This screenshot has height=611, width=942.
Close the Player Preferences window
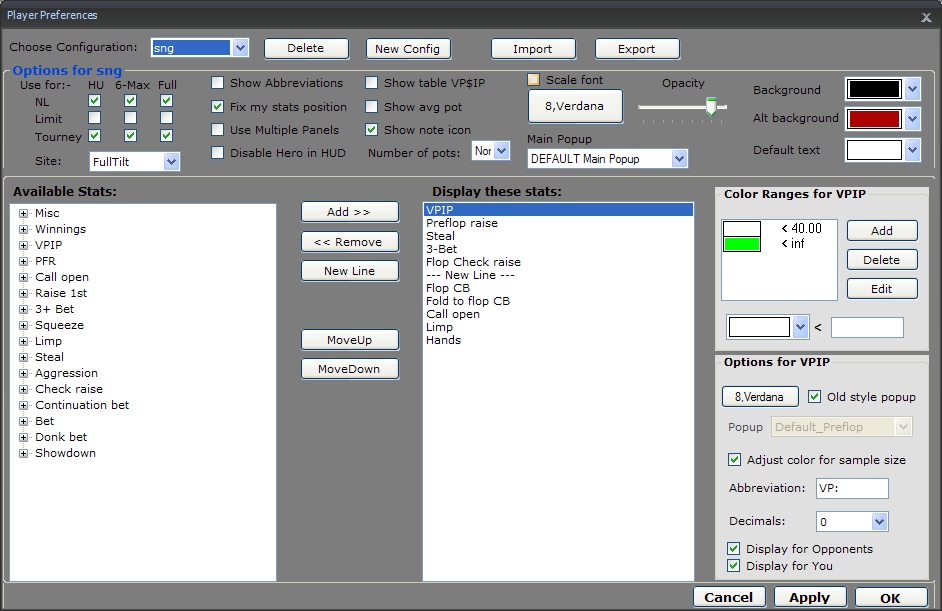point(925,16)
